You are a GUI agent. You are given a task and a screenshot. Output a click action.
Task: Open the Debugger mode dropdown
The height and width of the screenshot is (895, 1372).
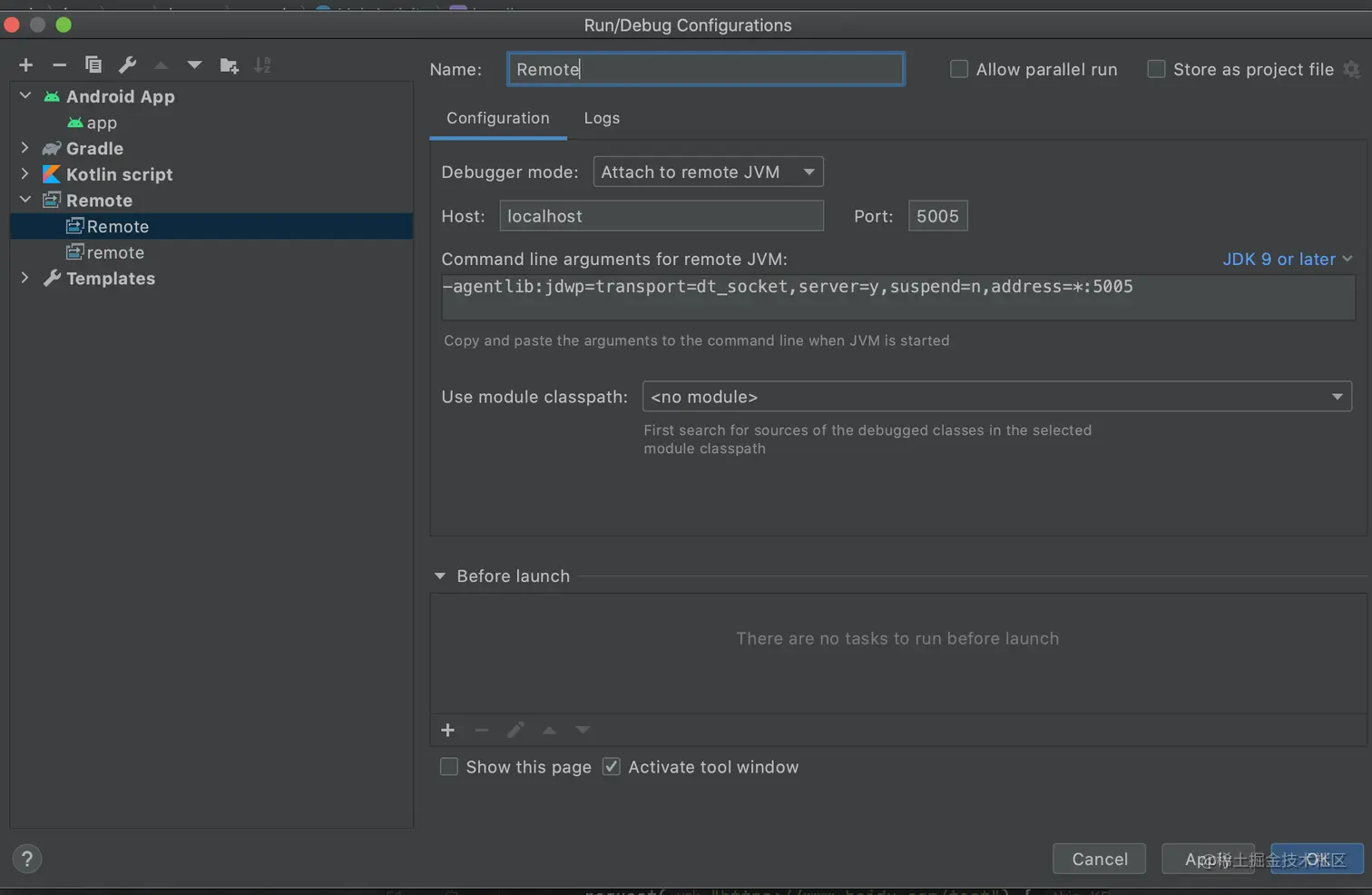[x=708, y=172]
